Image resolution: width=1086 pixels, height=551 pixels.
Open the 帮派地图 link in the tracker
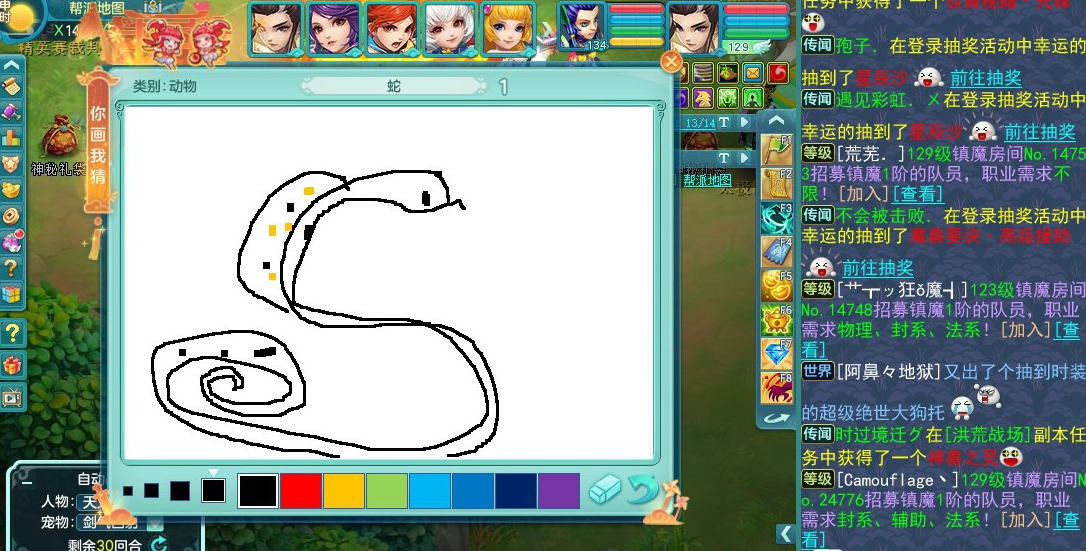click(x=707, y=180)
